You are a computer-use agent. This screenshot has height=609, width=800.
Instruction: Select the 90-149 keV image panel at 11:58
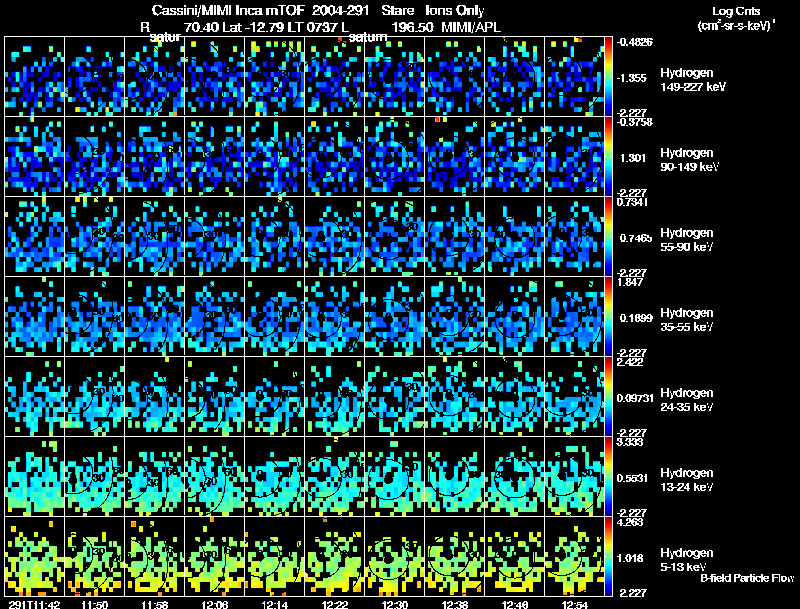pyautogui.click(x=154, y=157)
